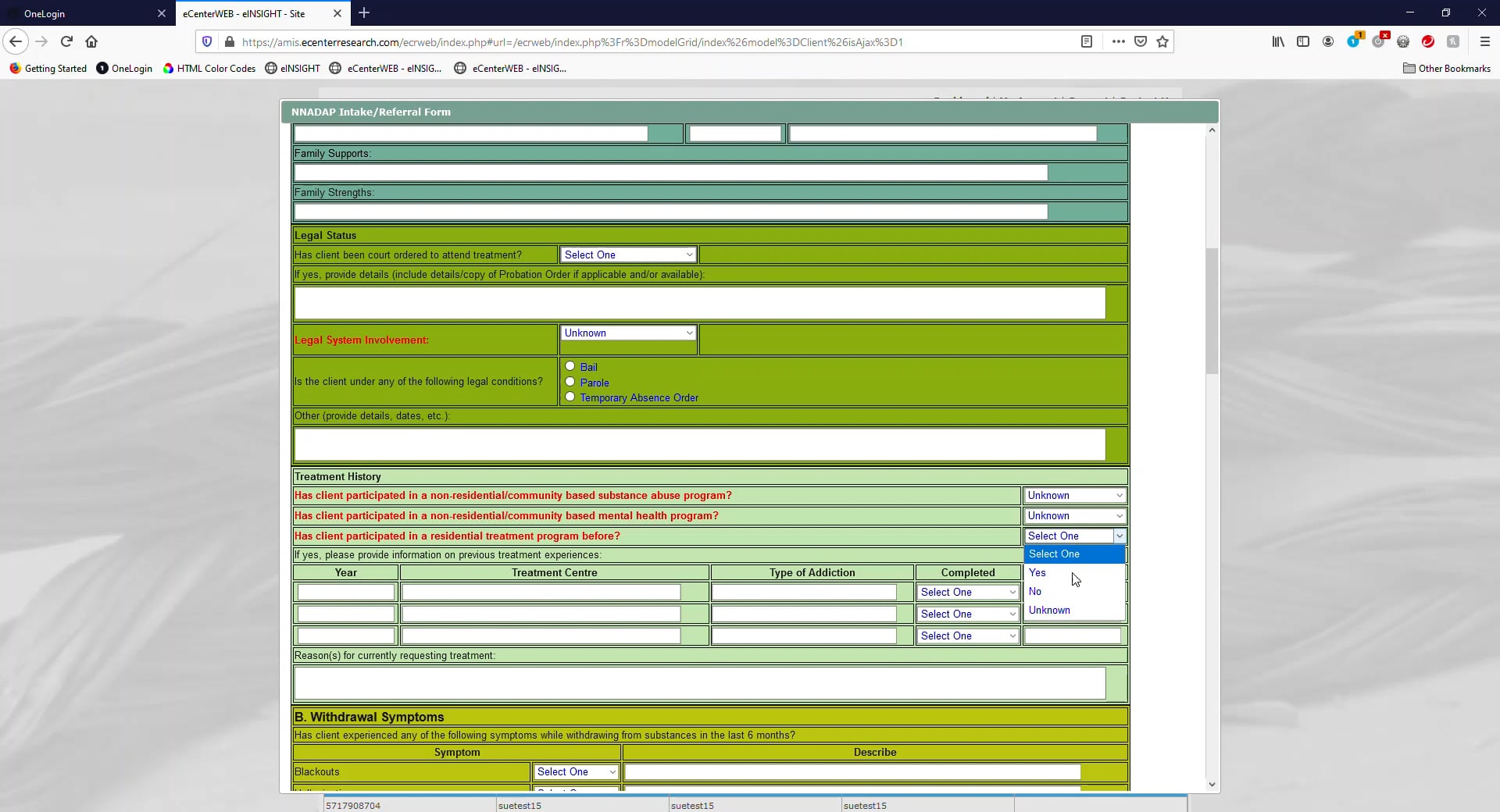Viewport: 1500px width, 812px height.
Task: Open the Firefox account icon
Action: [1328, 41]
